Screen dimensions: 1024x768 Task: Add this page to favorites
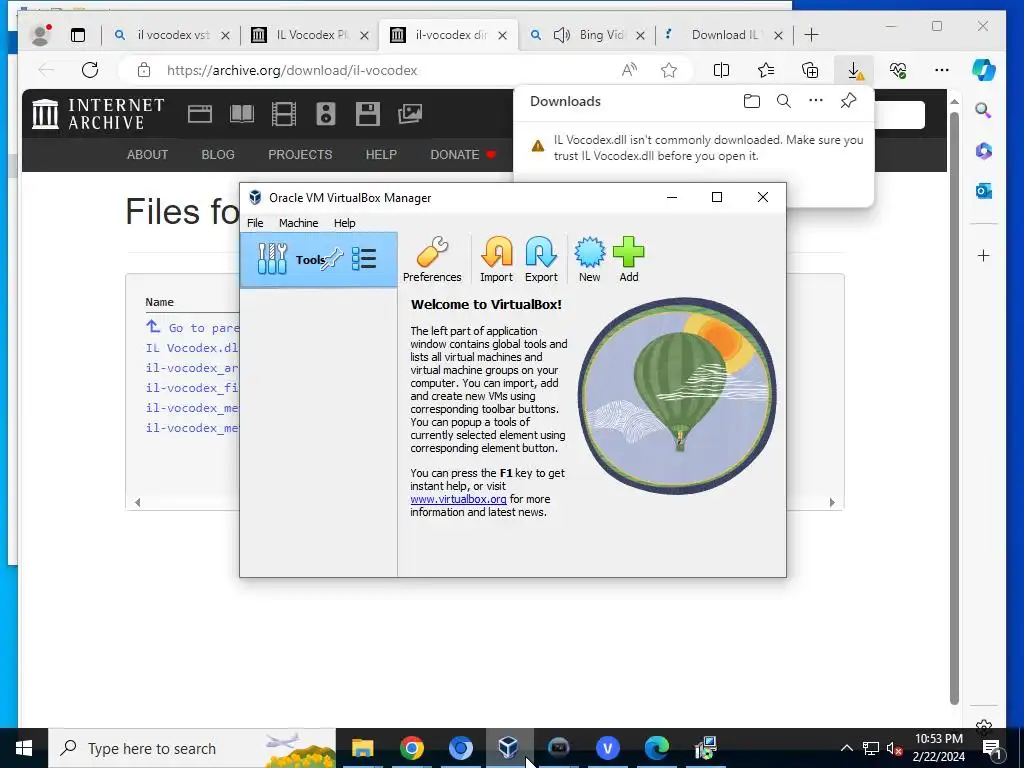click(x=669, y=70)
